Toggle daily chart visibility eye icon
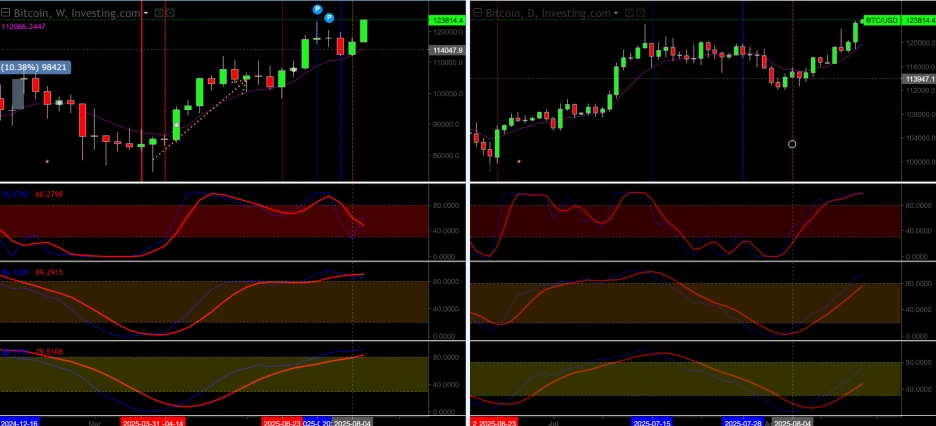936x426 pixels. 629,13
